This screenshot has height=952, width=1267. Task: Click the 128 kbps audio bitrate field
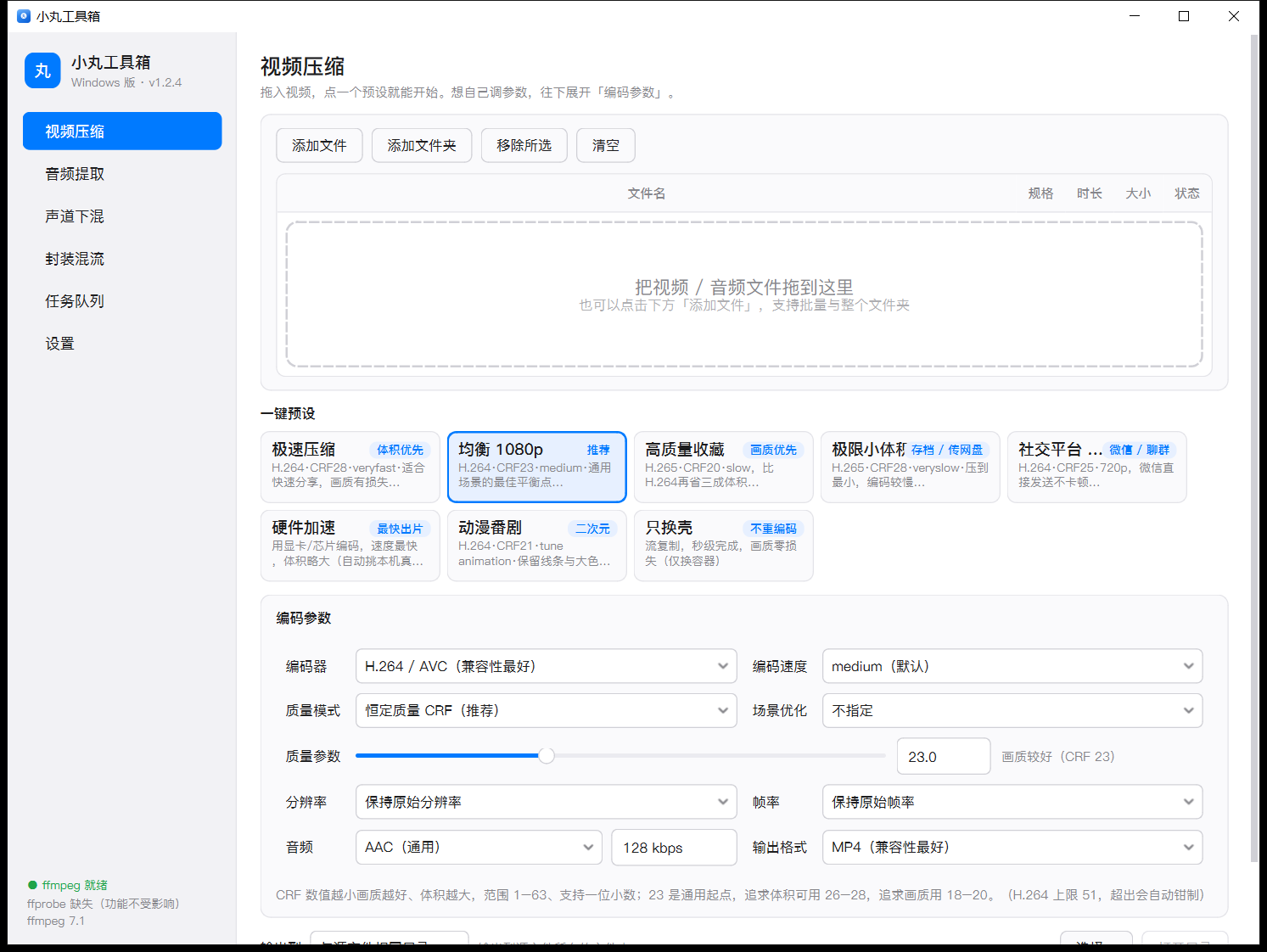click(x=674, y=848)
